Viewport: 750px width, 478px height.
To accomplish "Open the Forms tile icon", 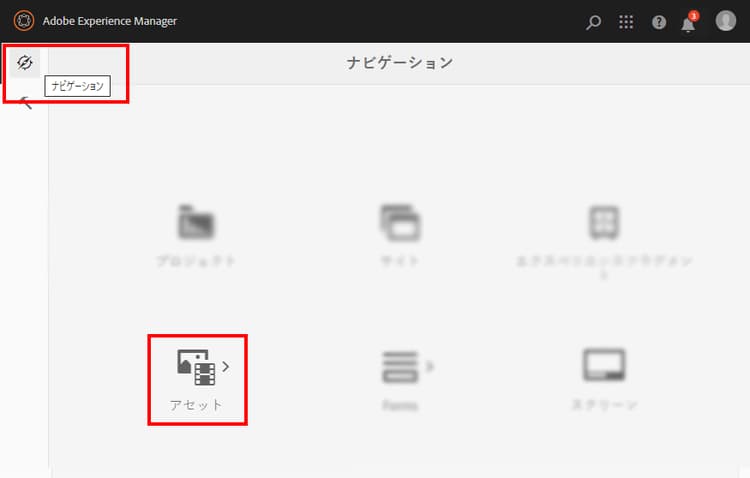I will [x=400, y=367].
